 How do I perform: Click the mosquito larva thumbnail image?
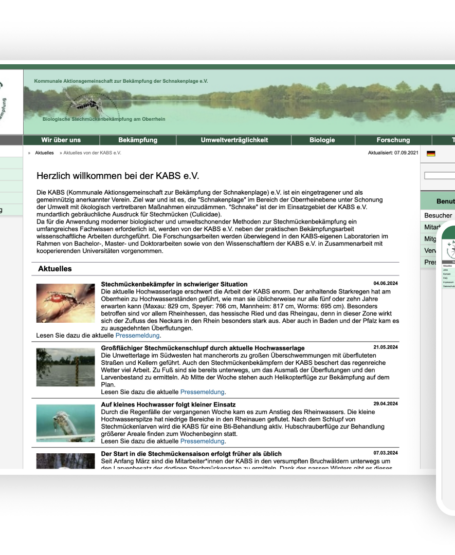(66, 423)
